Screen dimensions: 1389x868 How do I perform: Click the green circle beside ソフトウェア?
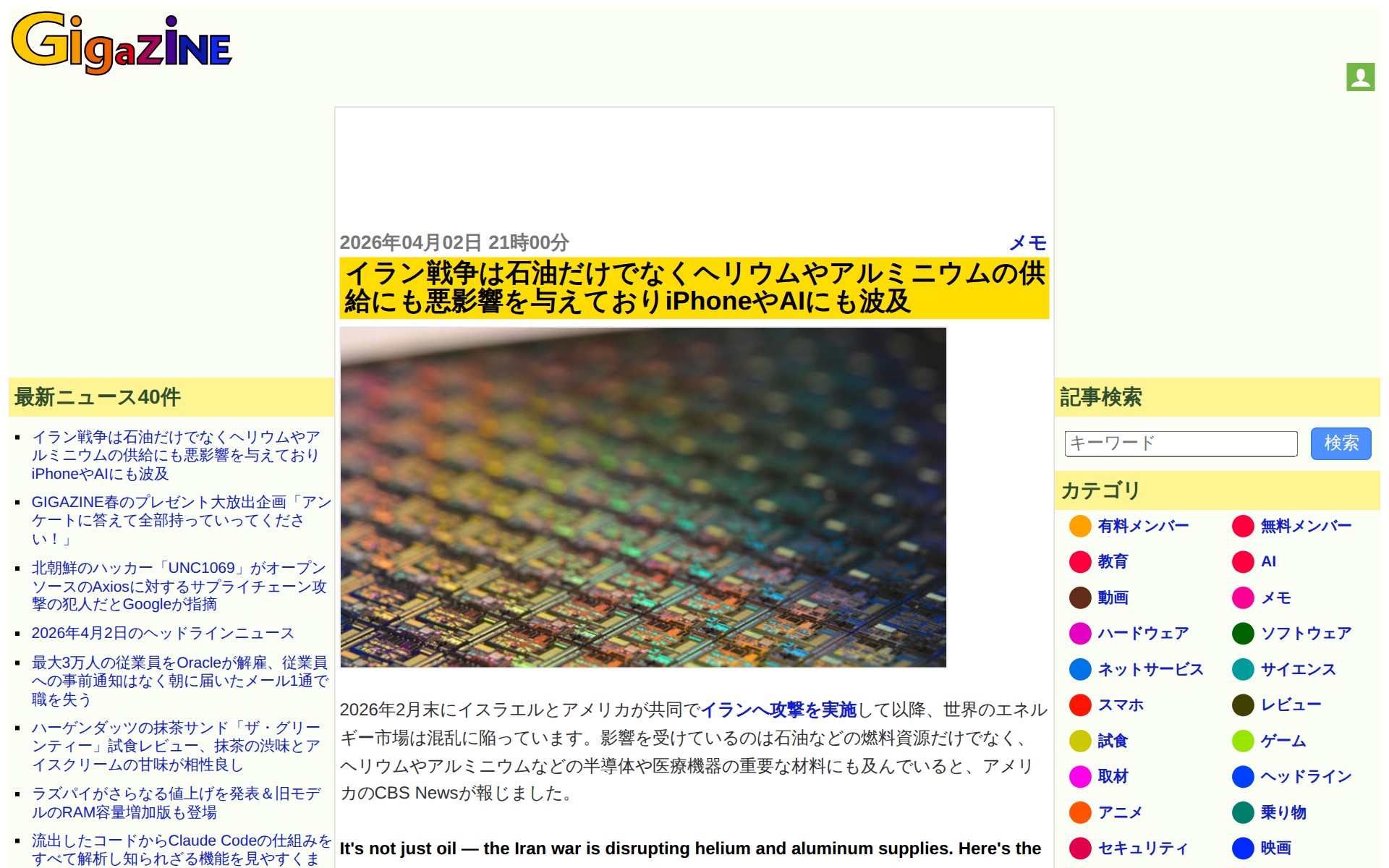click(x=1243, y=633)
